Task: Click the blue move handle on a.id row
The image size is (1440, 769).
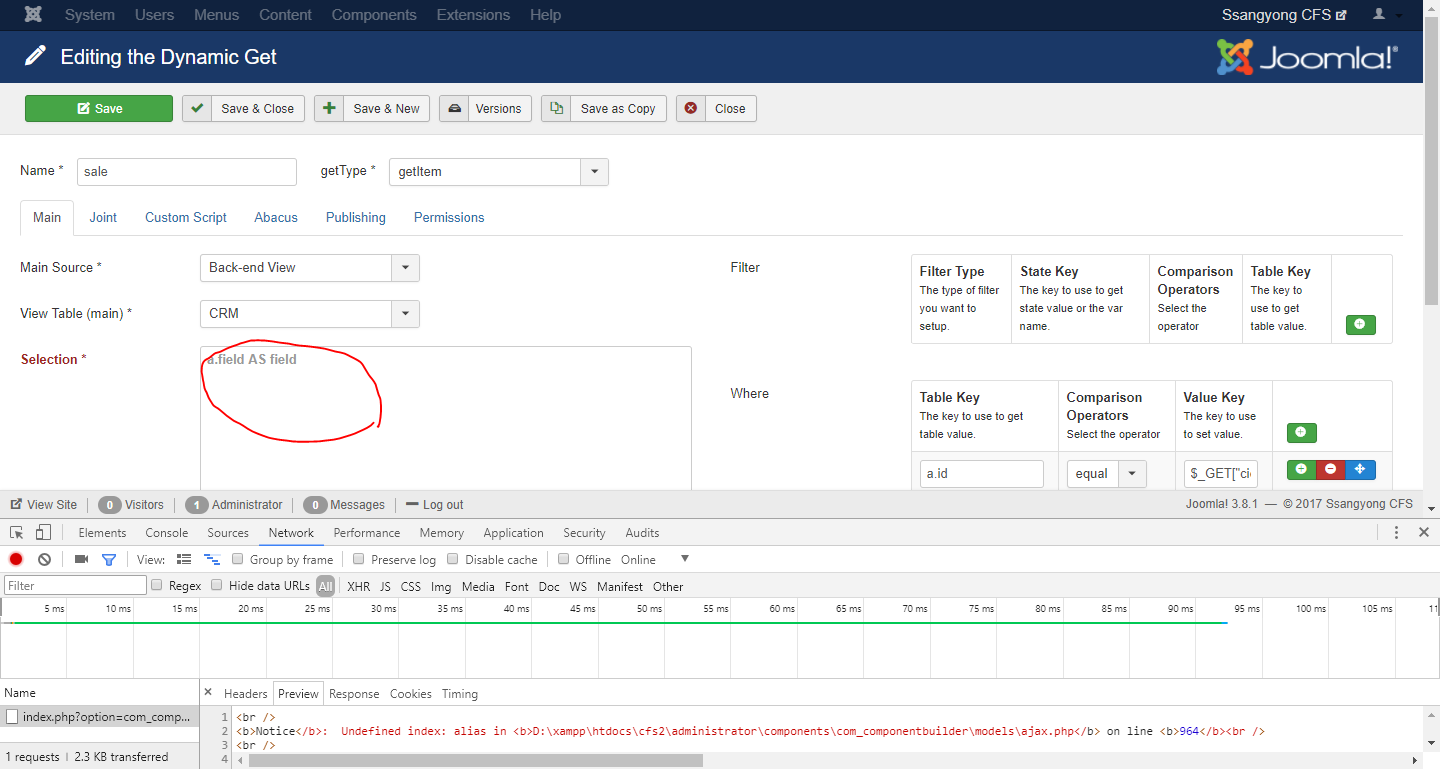Action: pyautogui.click(x=1360, y=470)
